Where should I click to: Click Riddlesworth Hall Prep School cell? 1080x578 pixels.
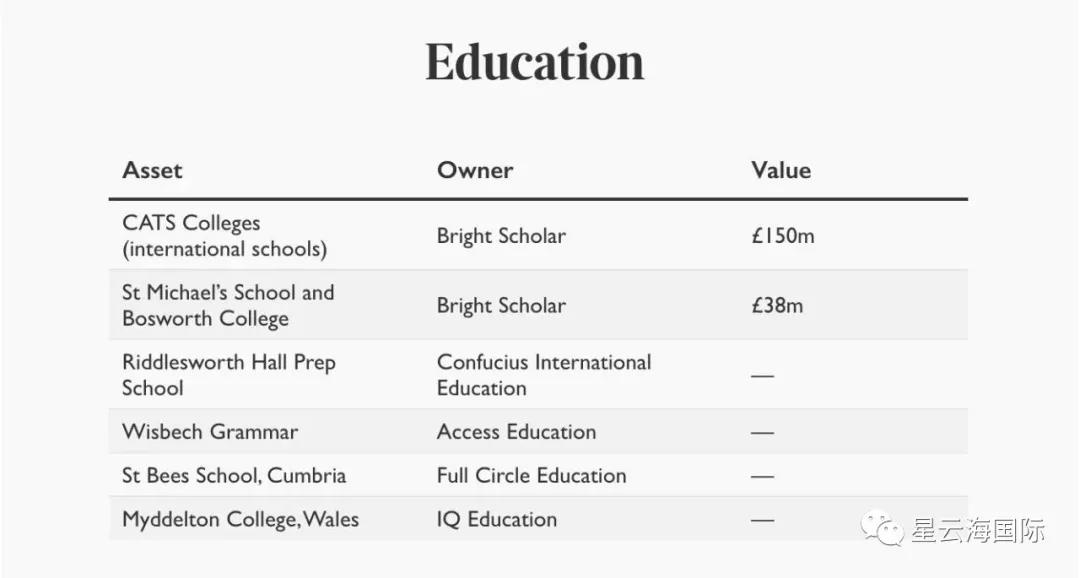click(x=228, y=375)
